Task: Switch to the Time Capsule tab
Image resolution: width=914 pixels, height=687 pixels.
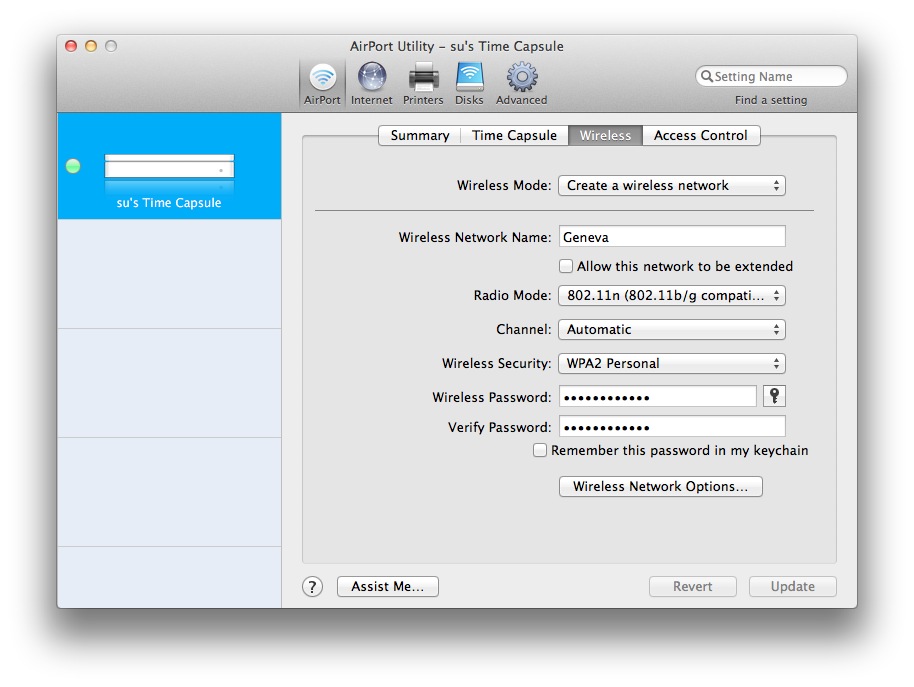Action: point(514,135)
